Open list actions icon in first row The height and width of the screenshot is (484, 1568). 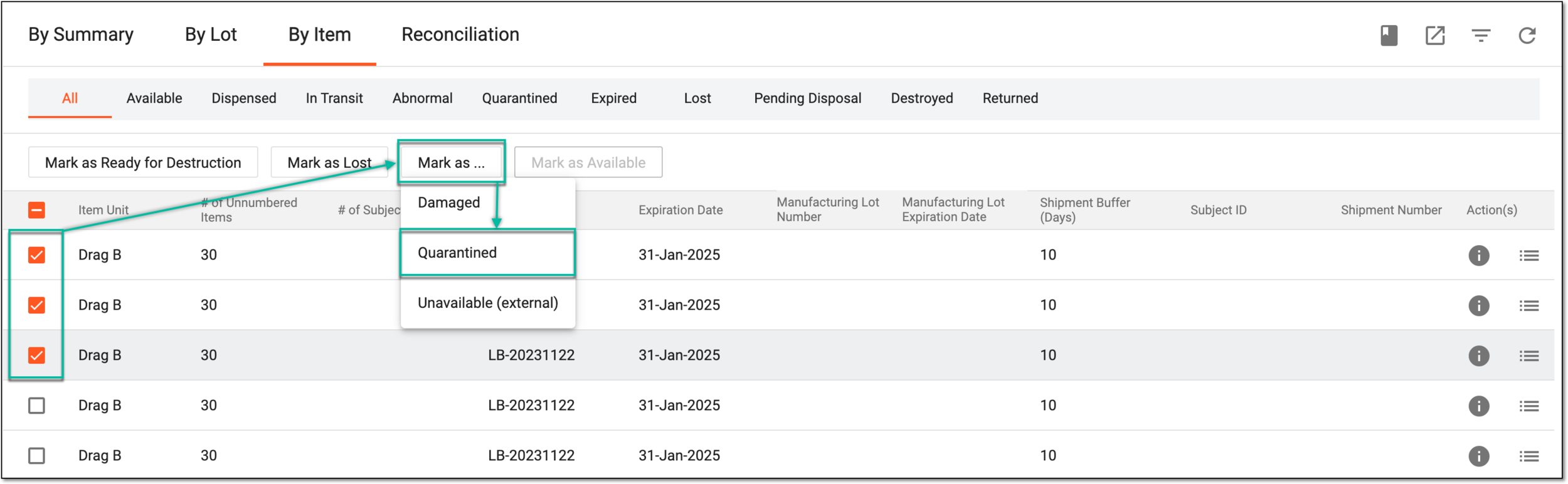coord(1528,255)
